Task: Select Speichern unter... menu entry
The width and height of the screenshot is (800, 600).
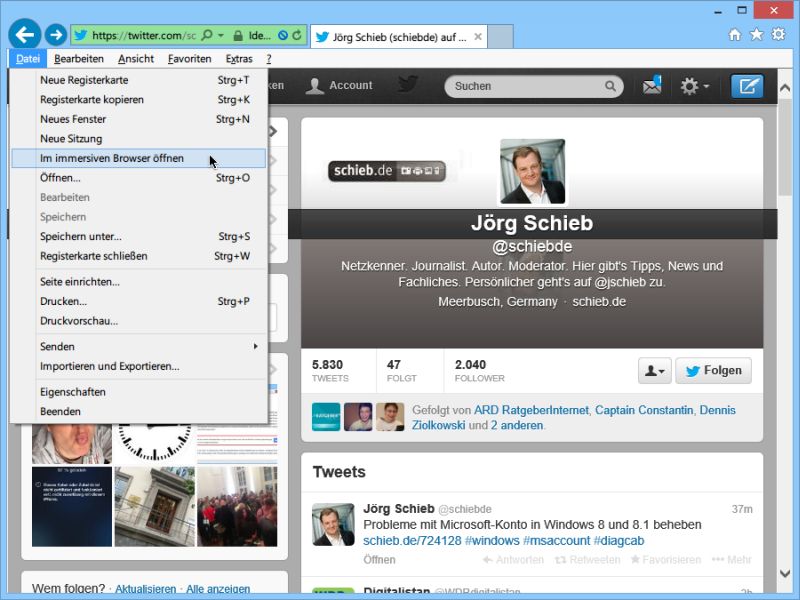Action: point(139,236)
